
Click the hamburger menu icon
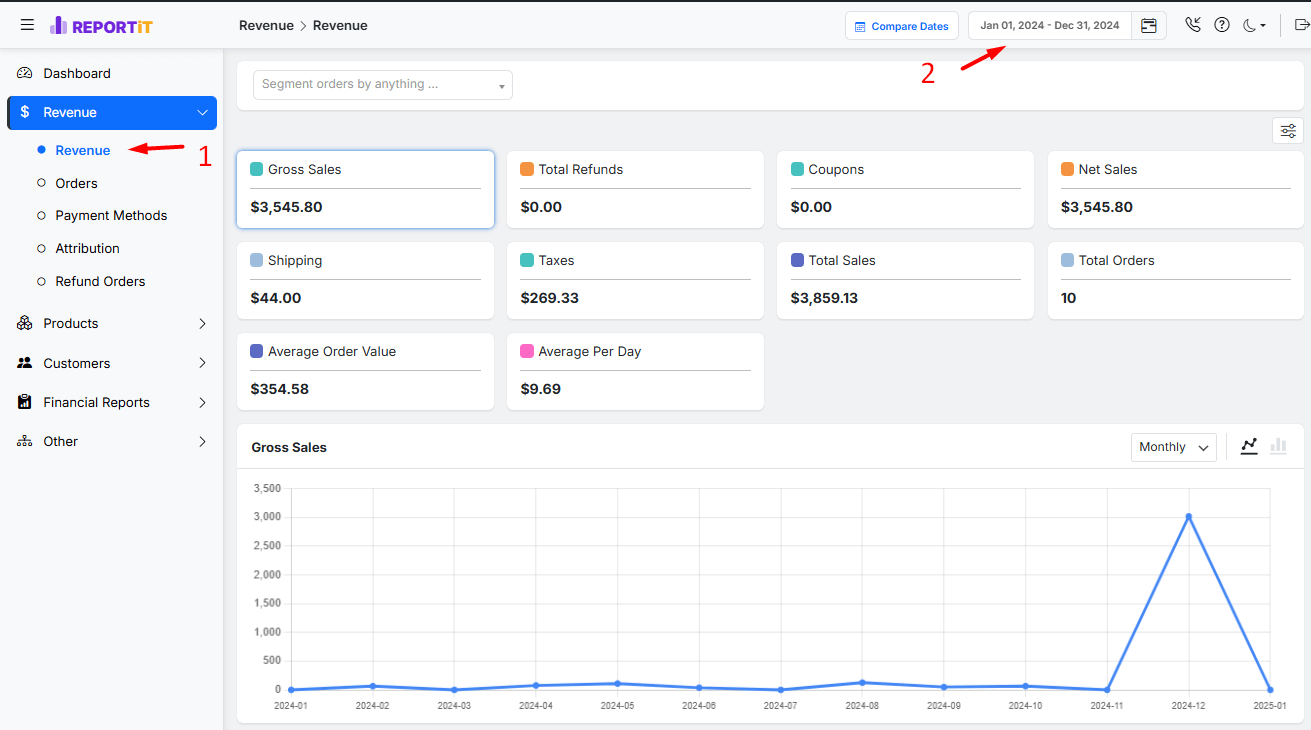click(x=27, y=25)
